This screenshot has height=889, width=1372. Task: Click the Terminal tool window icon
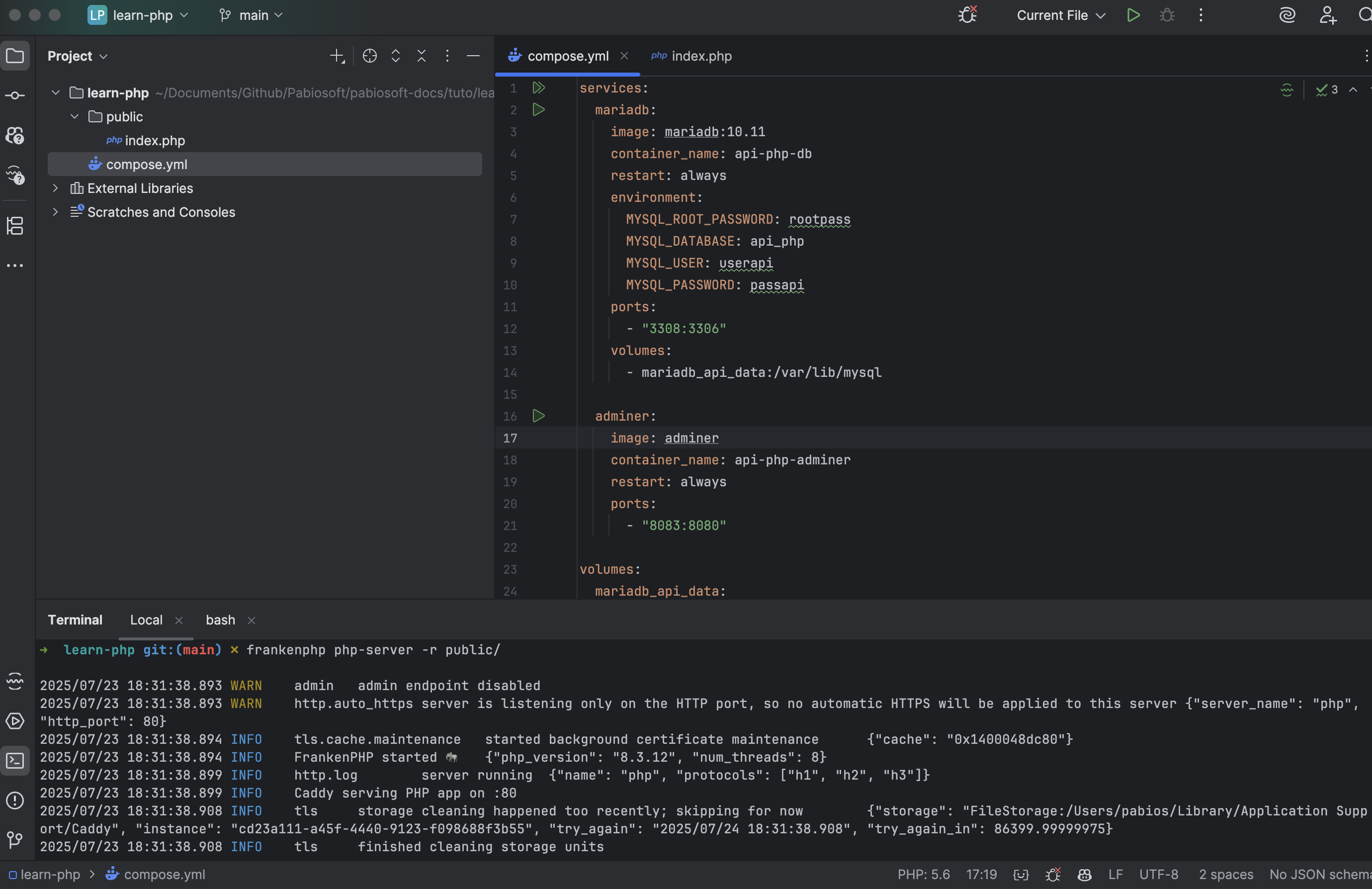pos(15,761)
